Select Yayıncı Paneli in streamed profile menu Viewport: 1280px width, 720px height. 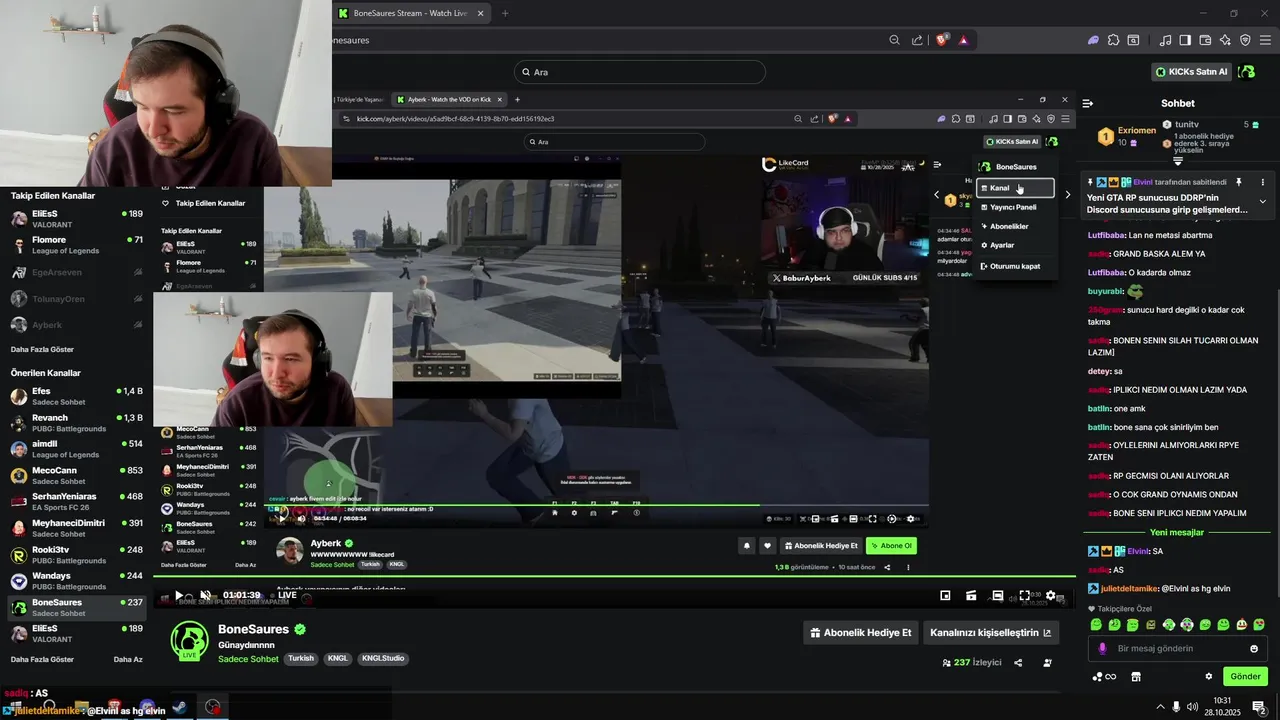point(1015,207)
